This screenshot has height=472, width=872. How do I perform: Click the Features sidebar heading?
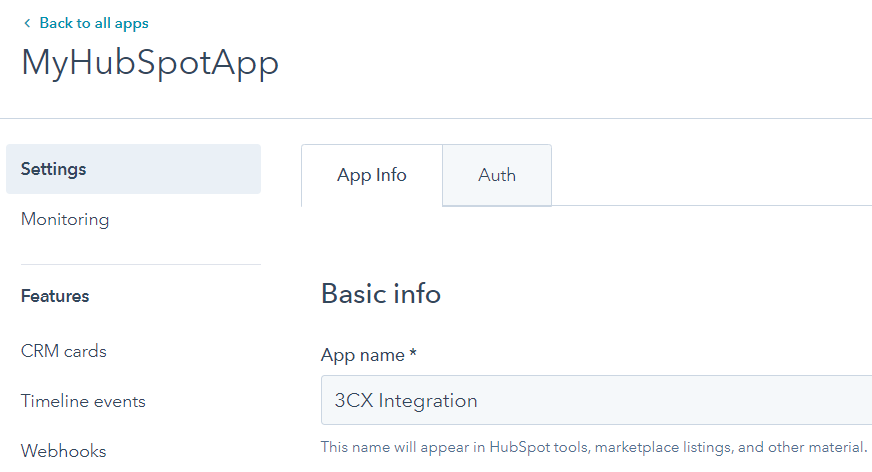tap(55, 296)
